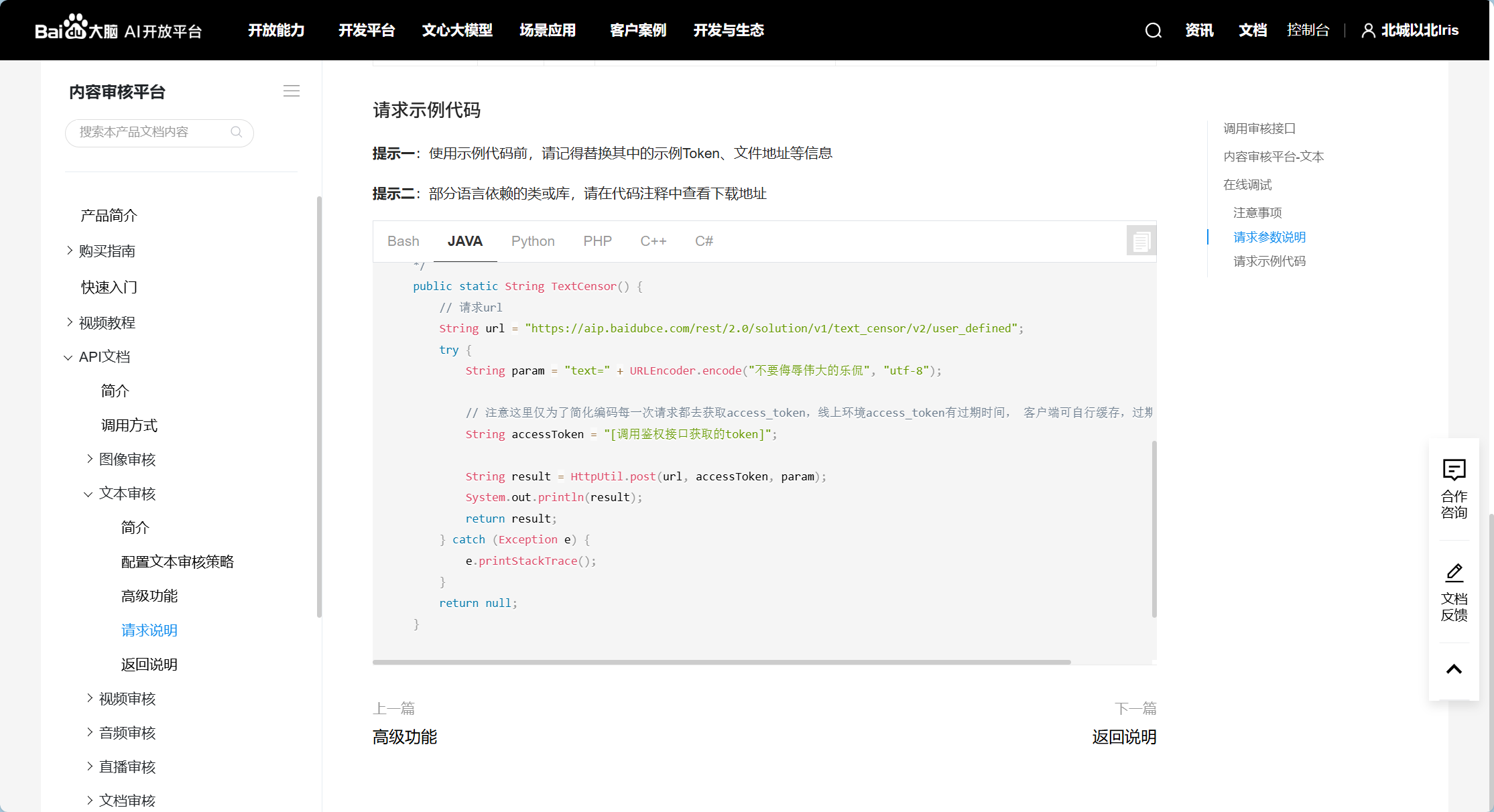Collapse the 文本审核 section

(88, 494)
